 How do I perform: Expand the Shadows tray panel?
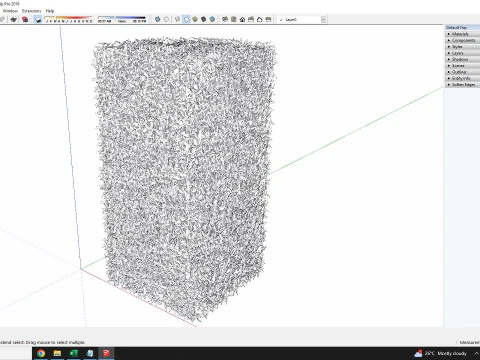(463, 59)
